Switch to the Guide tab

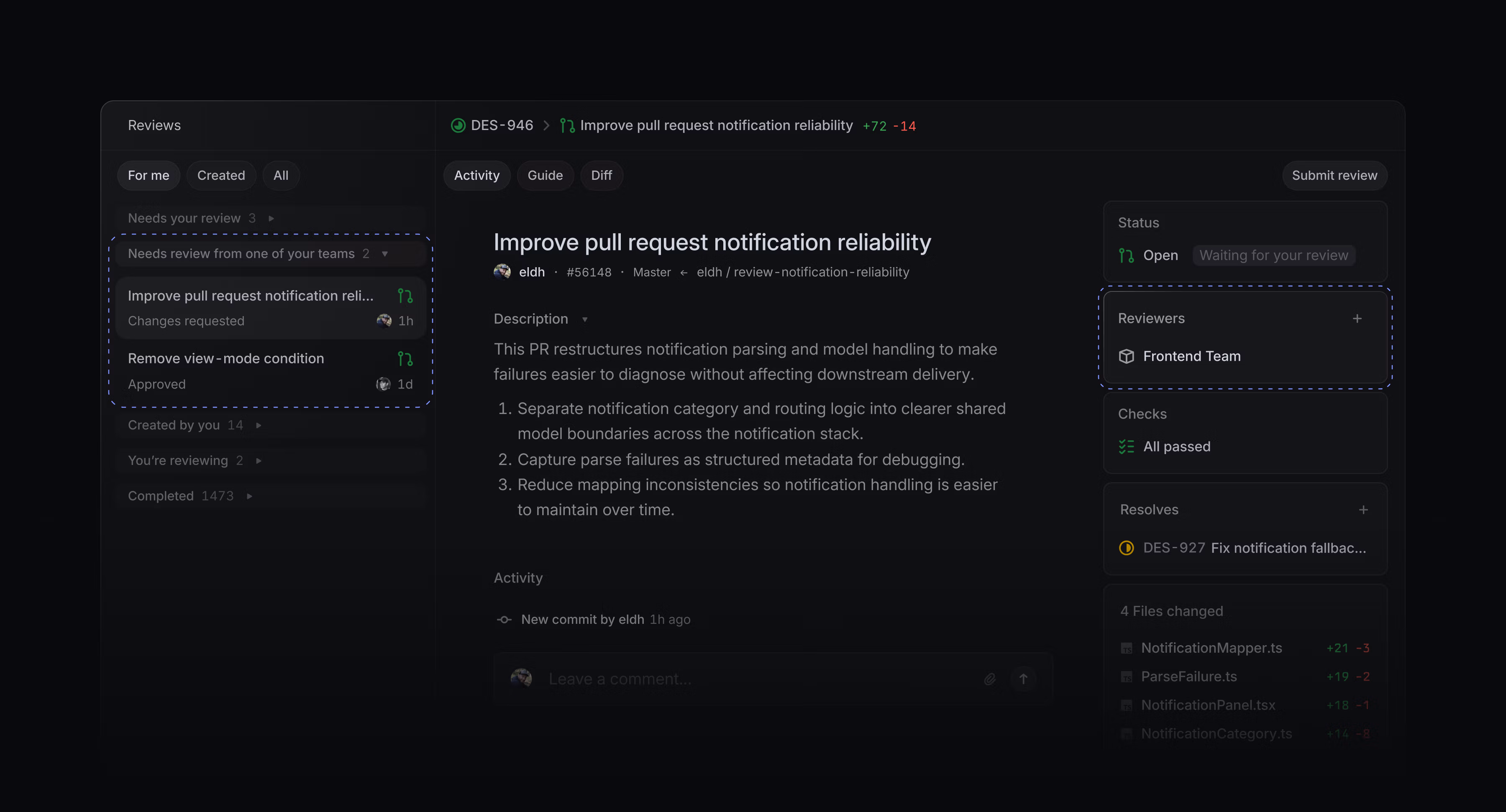point(545,175)
